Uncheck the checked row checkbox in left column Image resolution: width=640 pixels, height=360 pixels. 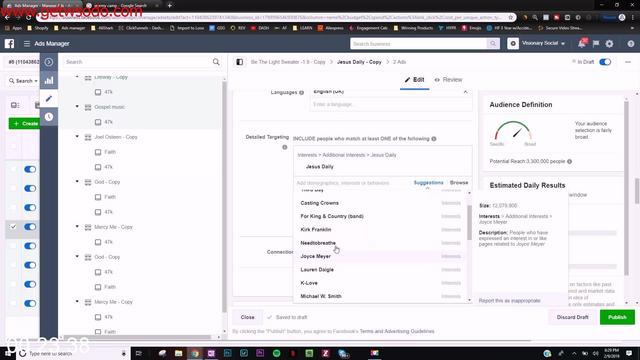coord(13,227)
